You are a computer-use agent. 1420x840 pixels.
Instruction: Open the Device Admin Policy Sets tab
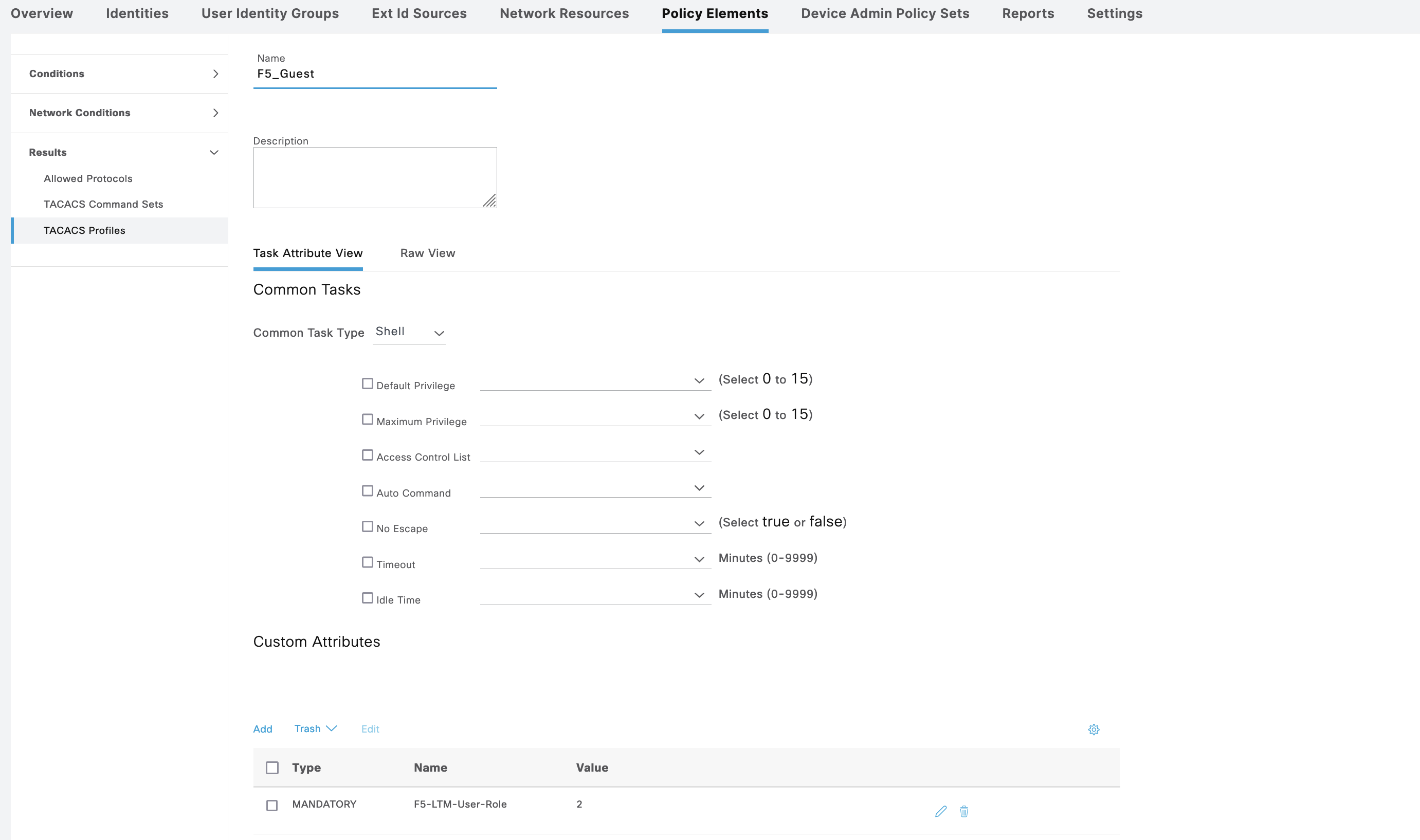coord(885,13)
